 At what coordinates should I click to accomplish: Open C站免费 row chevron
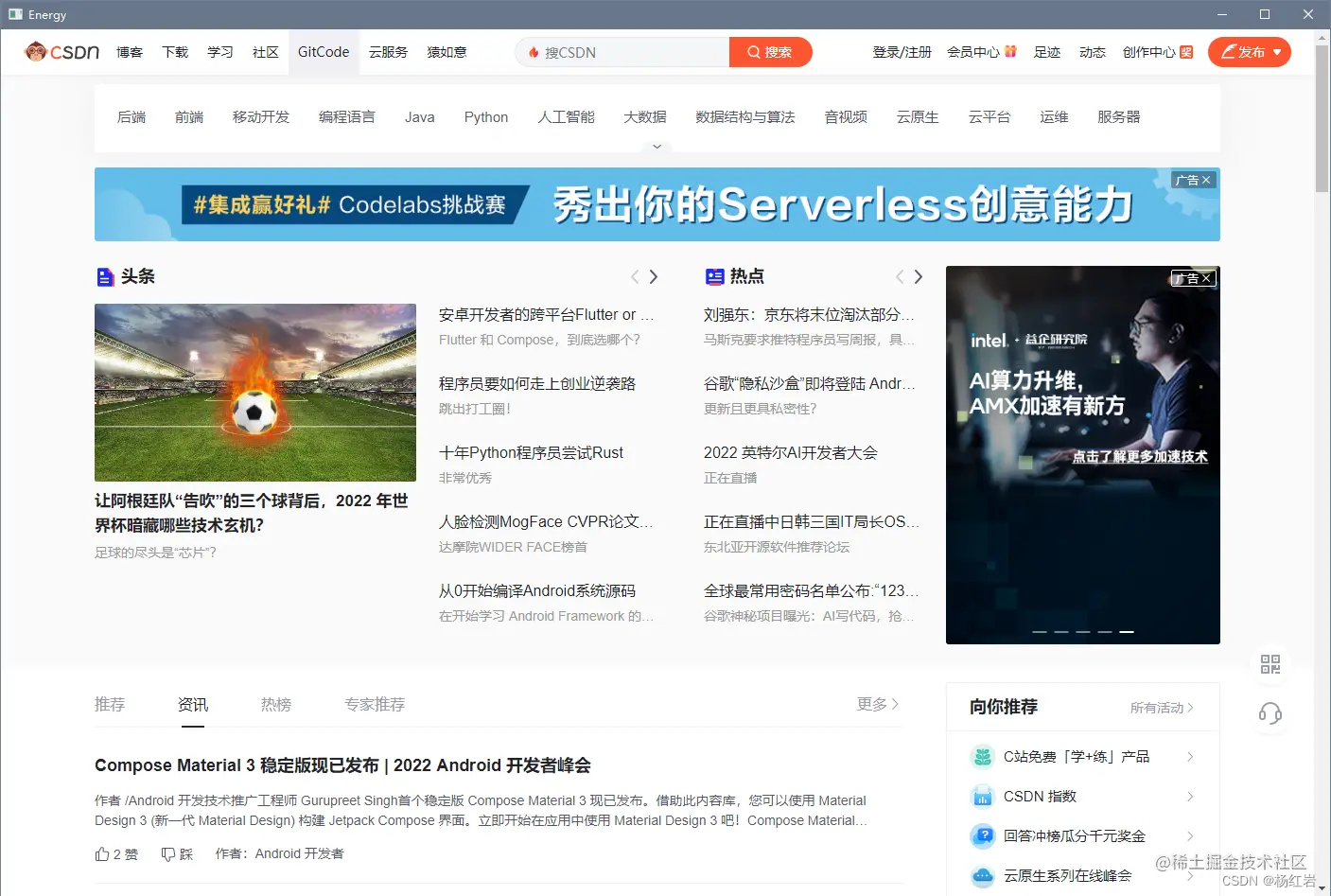pos(1190,757)
